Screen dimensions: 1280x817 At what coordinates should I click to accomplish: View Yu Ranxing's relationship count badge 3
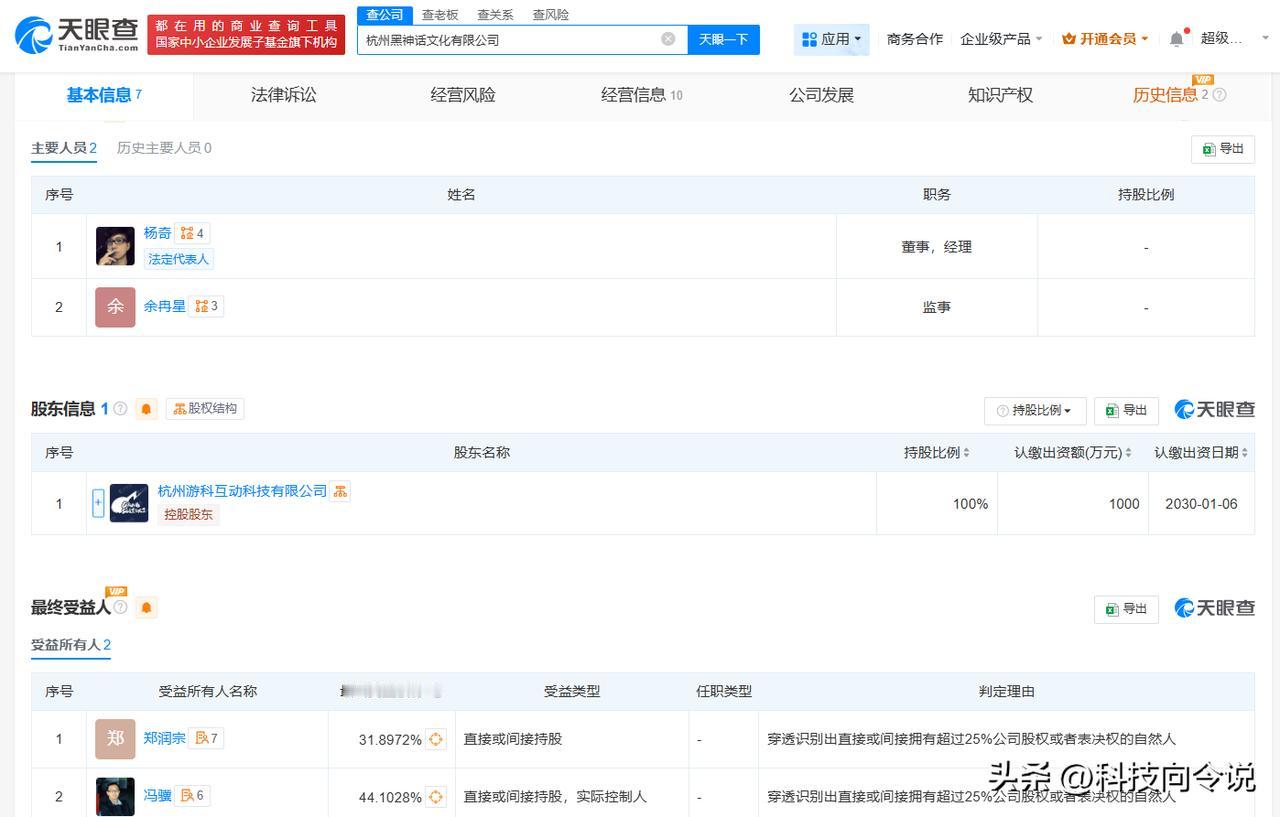206,306
